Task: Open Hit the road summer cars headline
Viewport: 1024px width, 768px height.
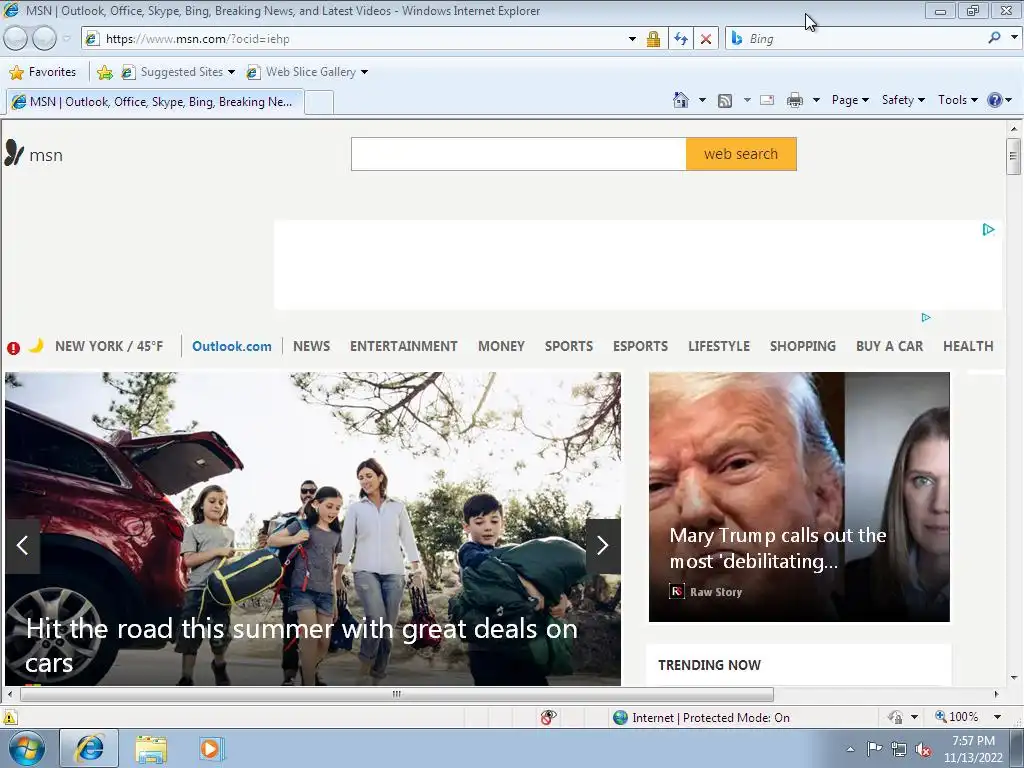Action: [x=302, y=645]
